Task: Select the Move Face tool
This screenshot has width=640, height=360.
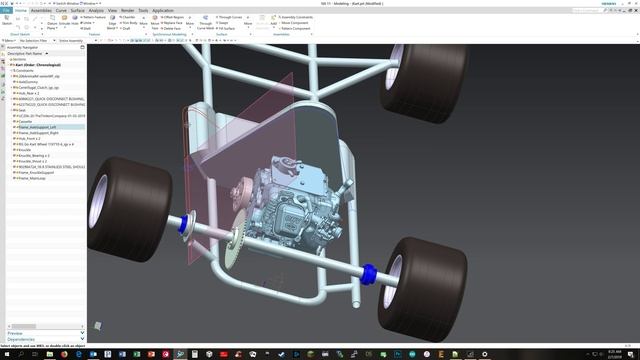Action: click(155, 23)
